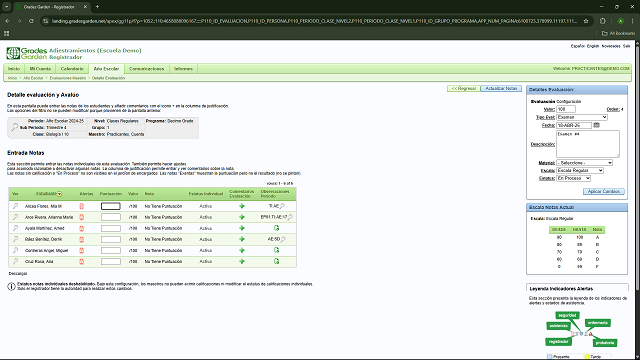Add evaluation comment with plus icon for Arce Rivera

click(x=242, y=217)
